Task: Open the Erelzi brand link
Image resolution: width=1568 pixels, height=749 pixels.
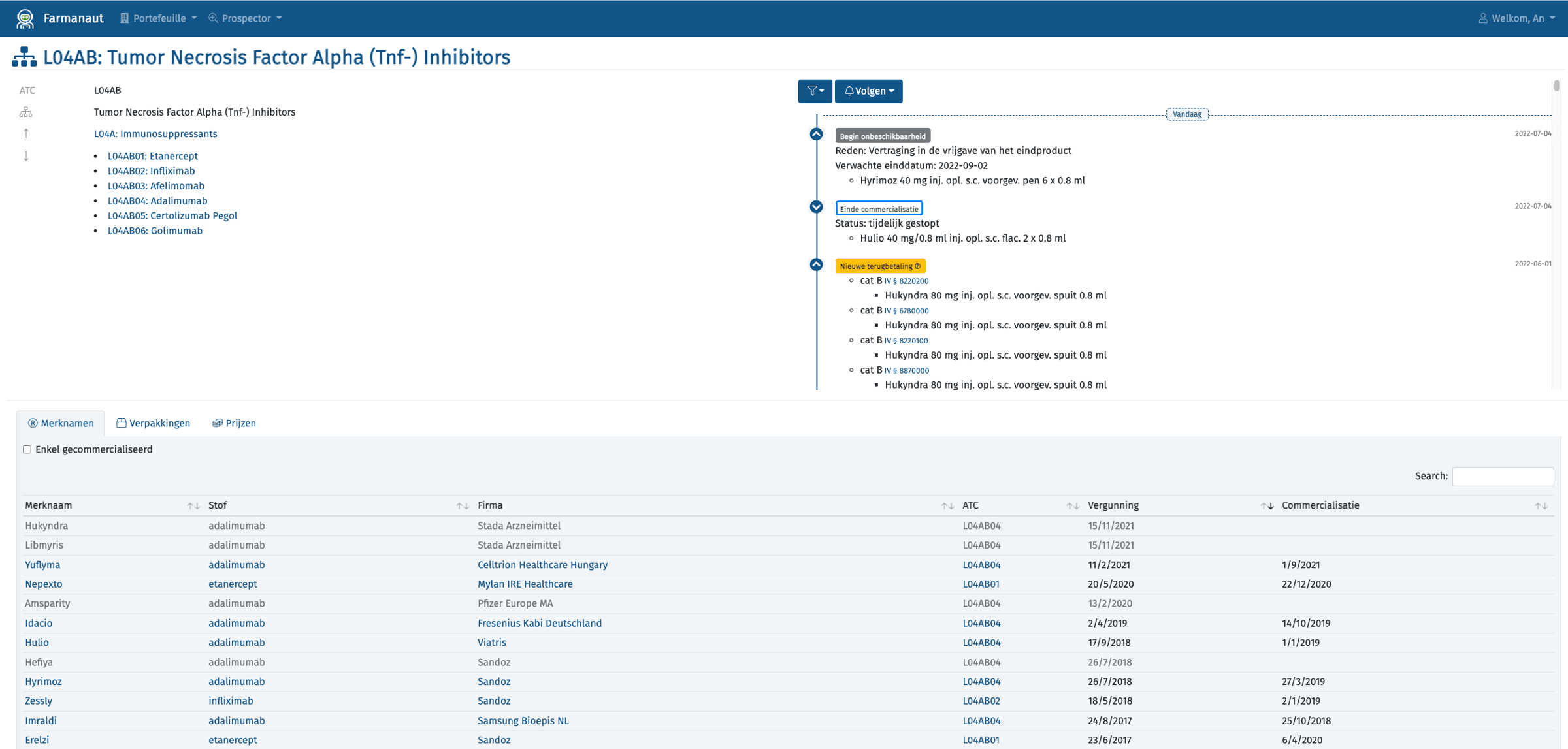Action: [37, 741]
